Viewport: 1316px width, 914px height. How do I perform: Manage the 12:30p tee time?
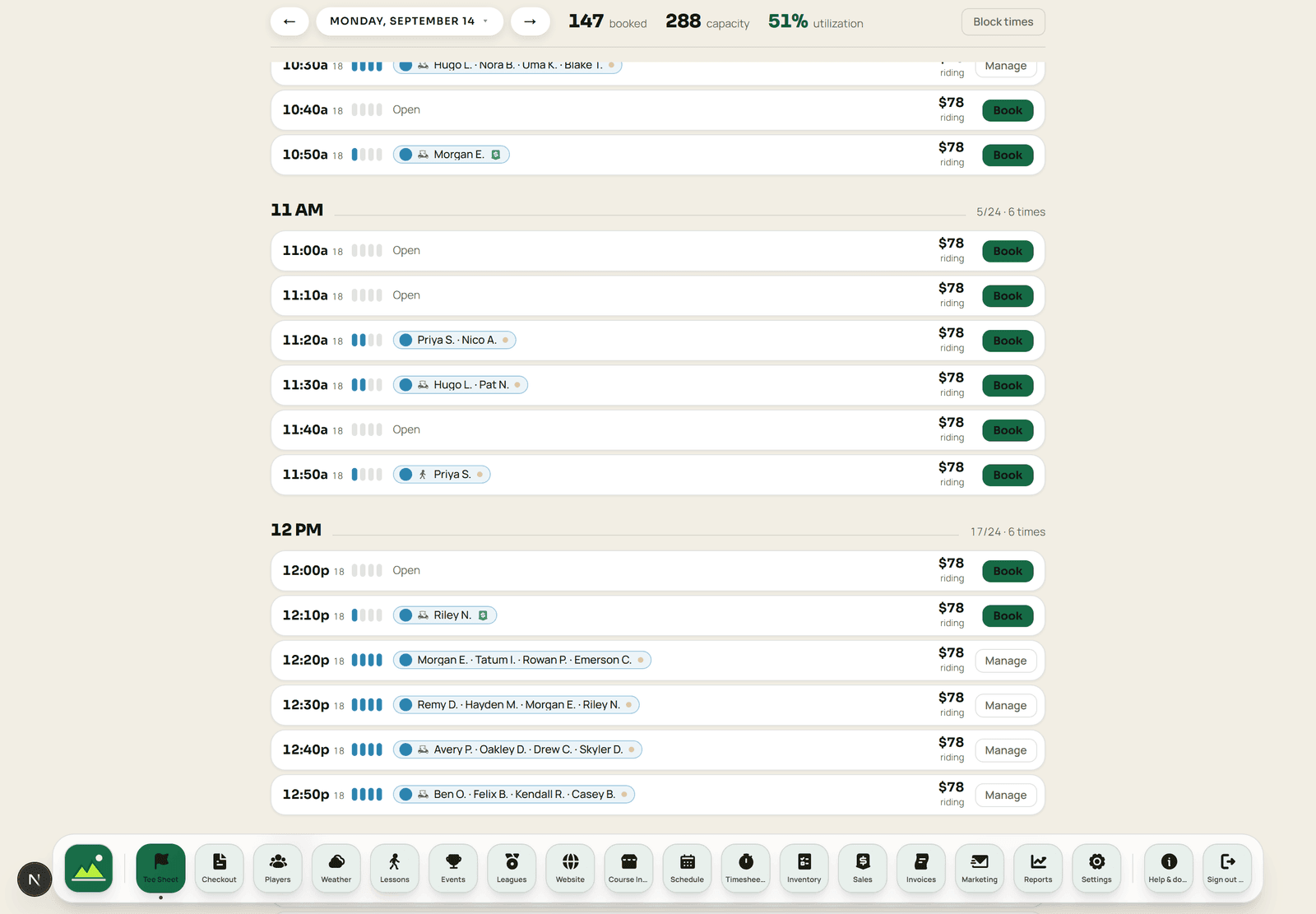1005,705
